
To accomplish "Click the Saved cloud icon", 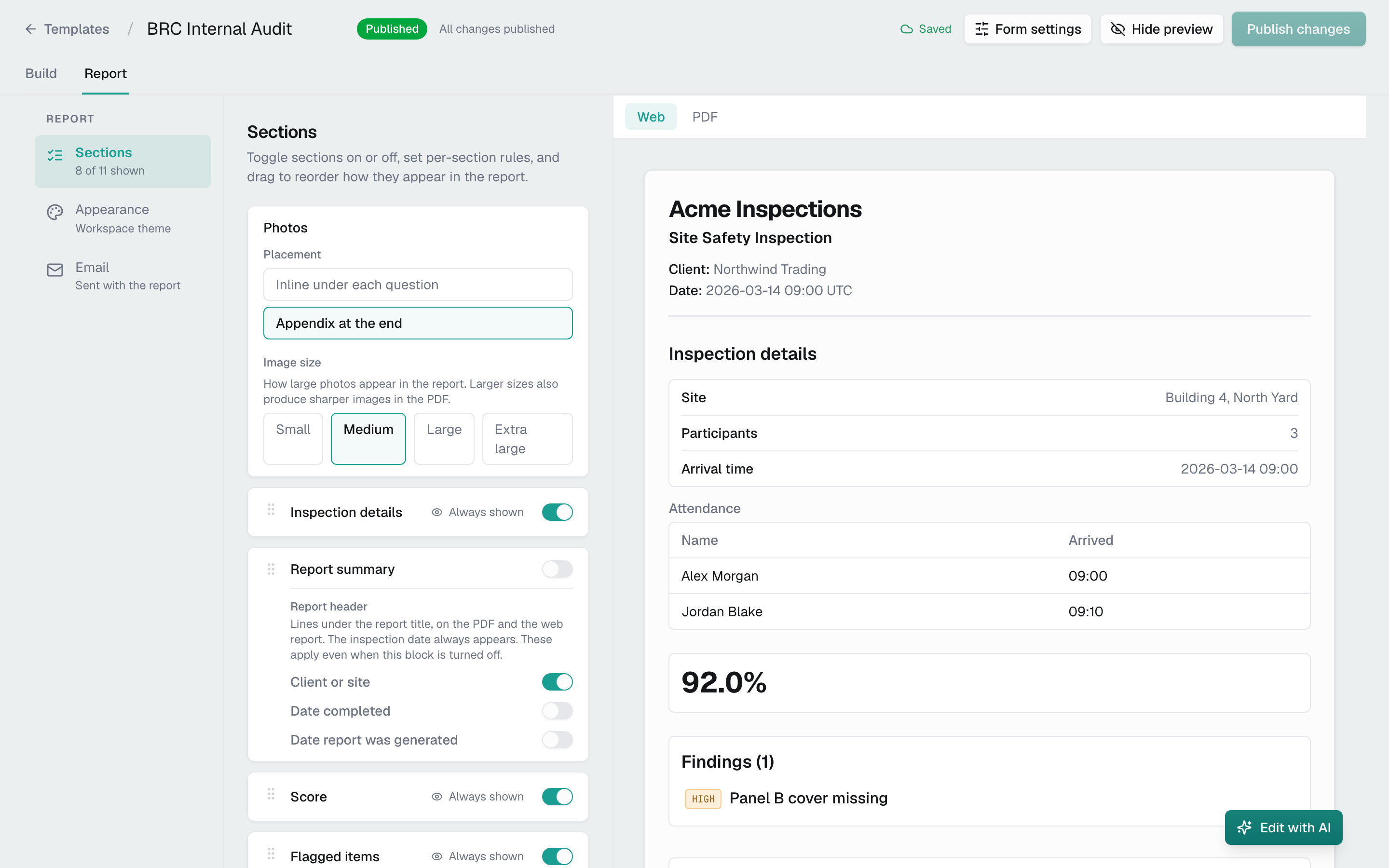I will coord(906,29).
